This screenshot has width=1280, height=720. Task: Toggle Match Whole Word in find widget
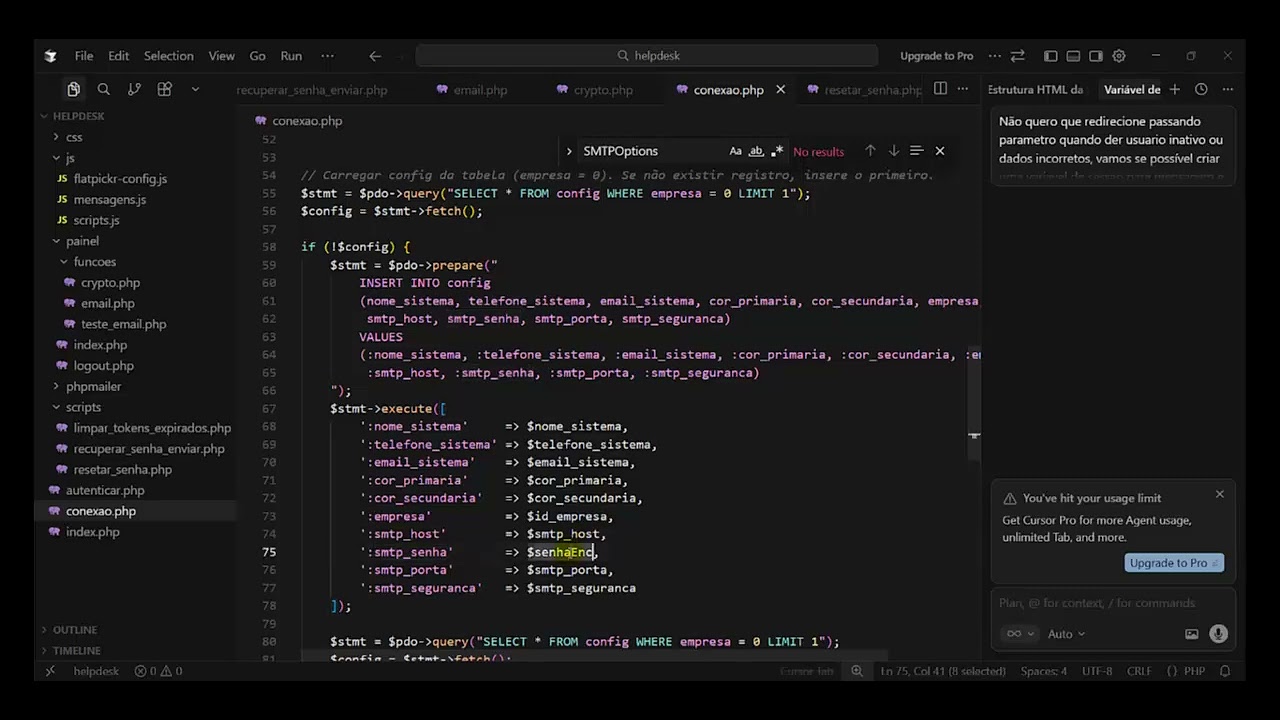756,151
